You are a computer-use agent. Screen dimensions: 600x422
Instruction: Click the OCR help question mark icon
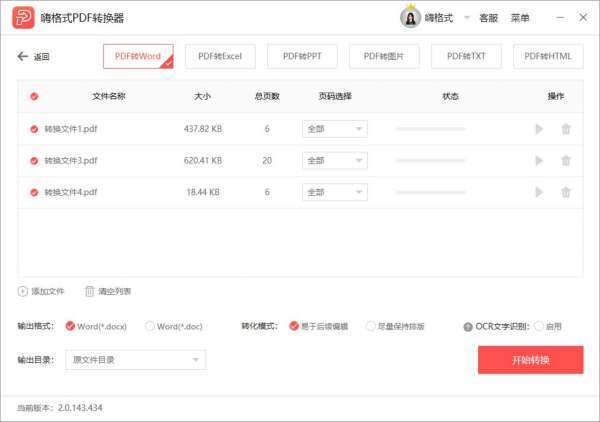click(x=467, y=326)
